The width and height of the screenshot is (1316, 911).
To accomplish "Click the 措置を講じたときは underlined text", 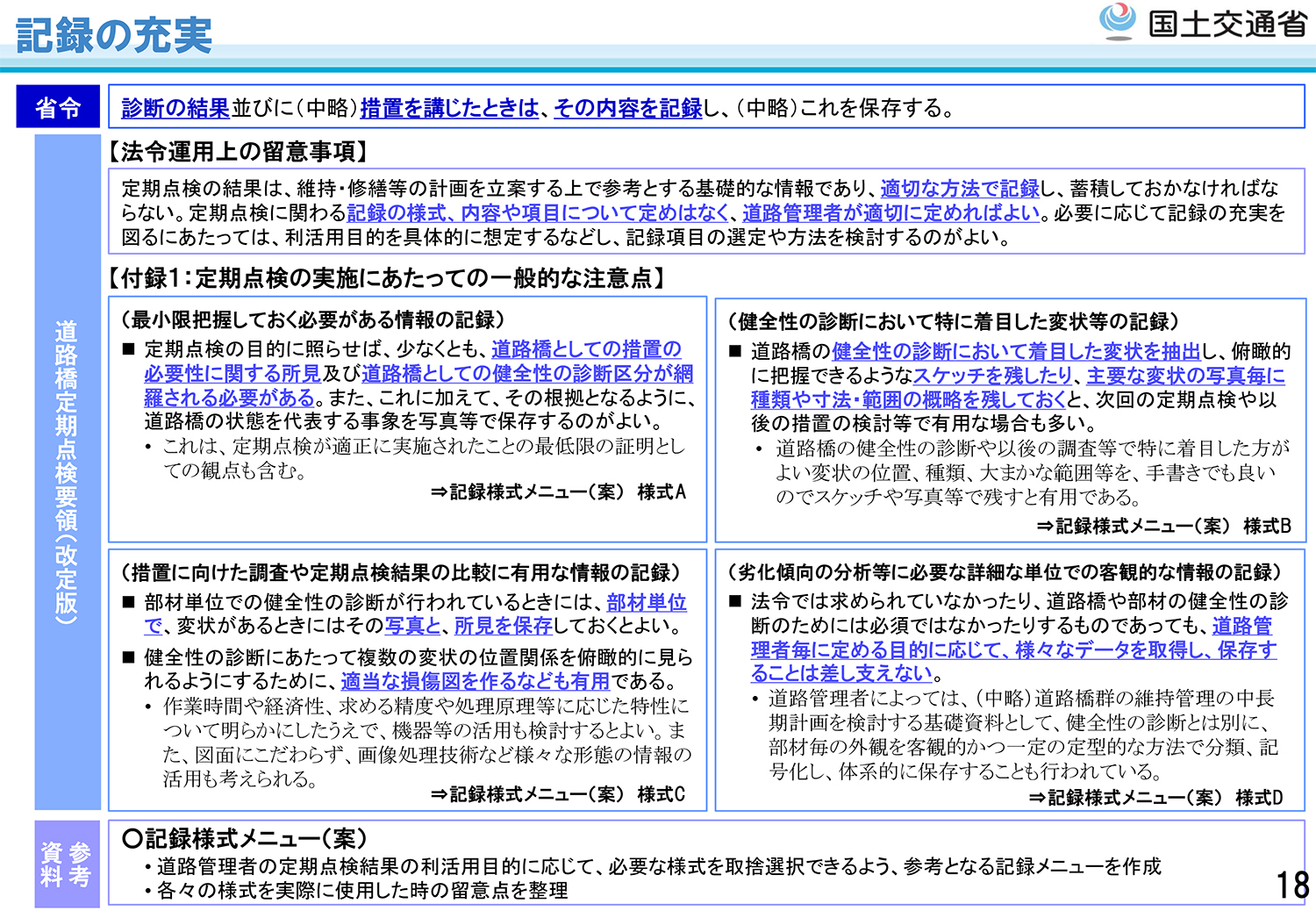I will click(x=449, y=108).
